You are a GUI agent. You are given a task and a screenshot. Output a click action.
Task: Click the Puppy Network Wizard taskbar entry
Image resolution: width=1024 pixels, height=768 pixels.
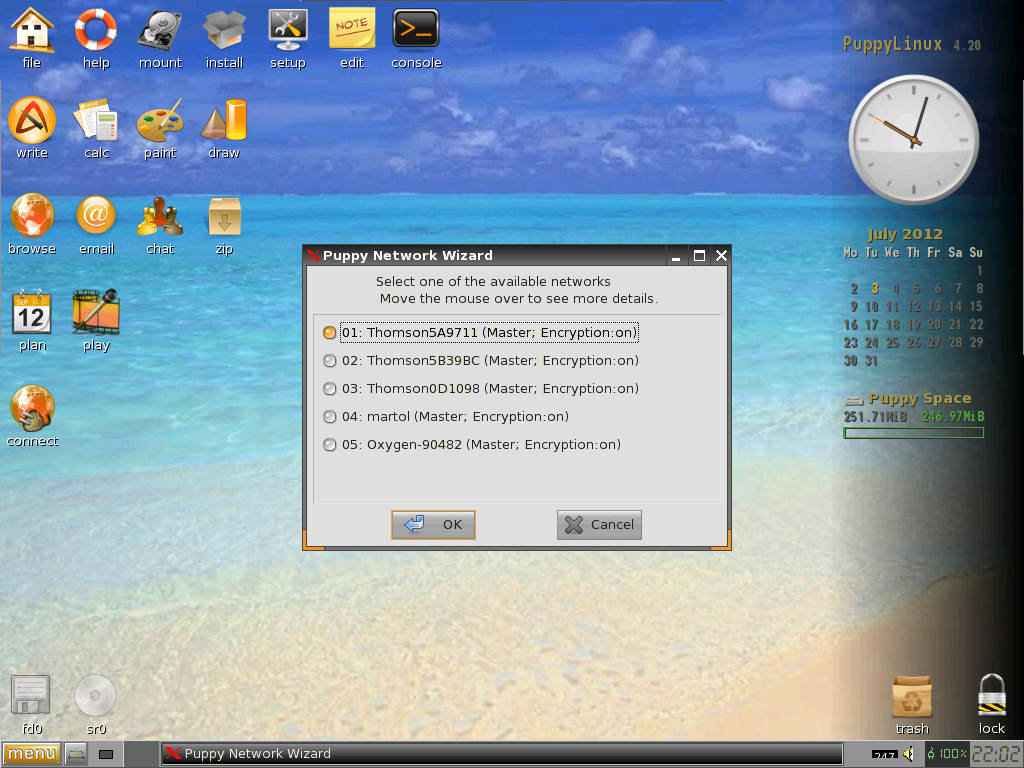pos(502,754)
